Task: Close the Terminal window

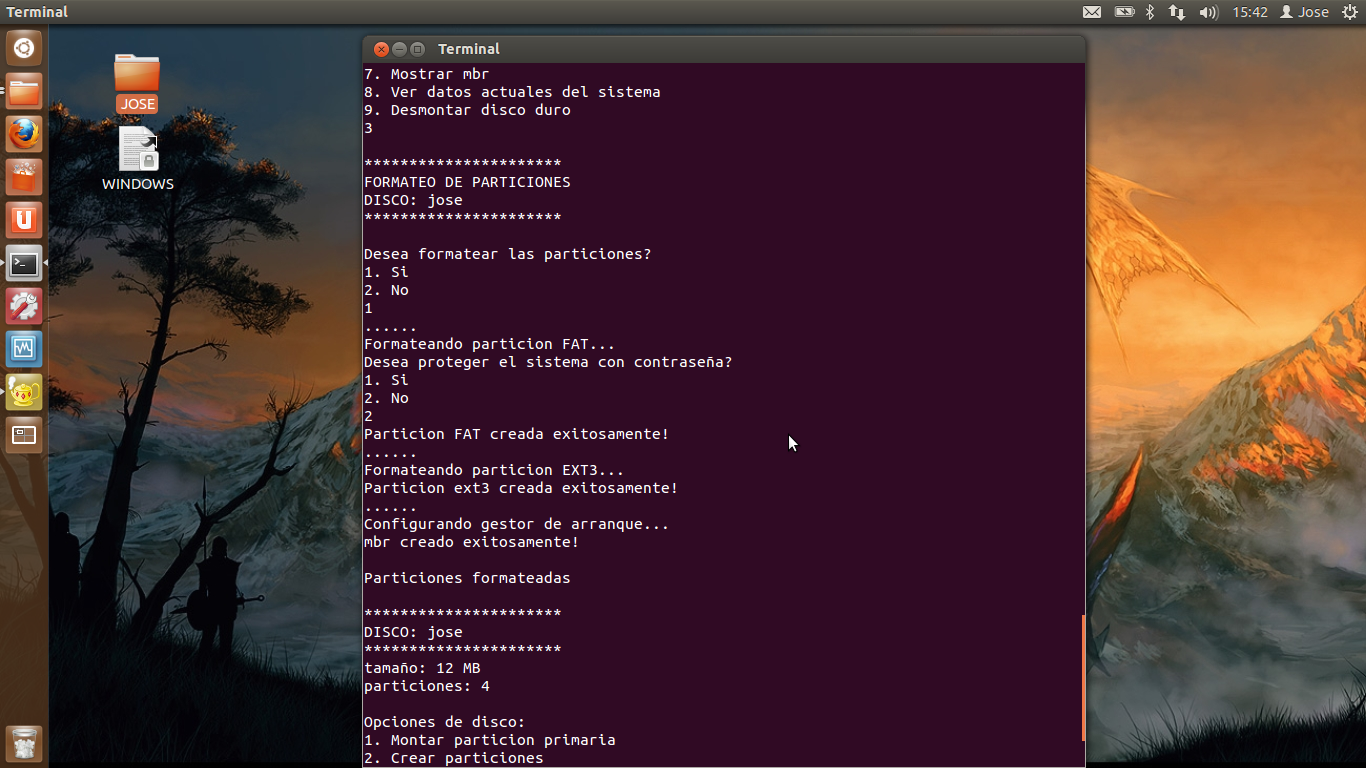Action: point(381,49)
